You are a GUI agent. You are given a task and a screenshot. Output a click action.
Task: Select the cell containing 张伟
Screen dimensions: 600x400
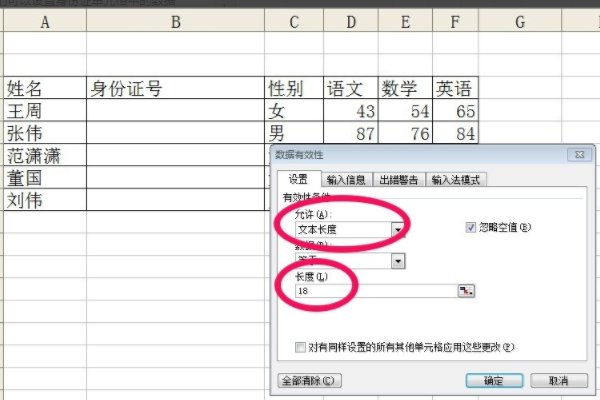pos(45,133)
